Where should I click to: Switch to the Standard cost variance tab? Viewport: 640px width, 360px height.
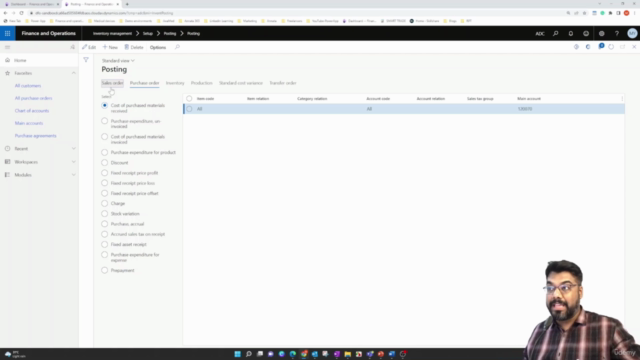click(241, 83)
